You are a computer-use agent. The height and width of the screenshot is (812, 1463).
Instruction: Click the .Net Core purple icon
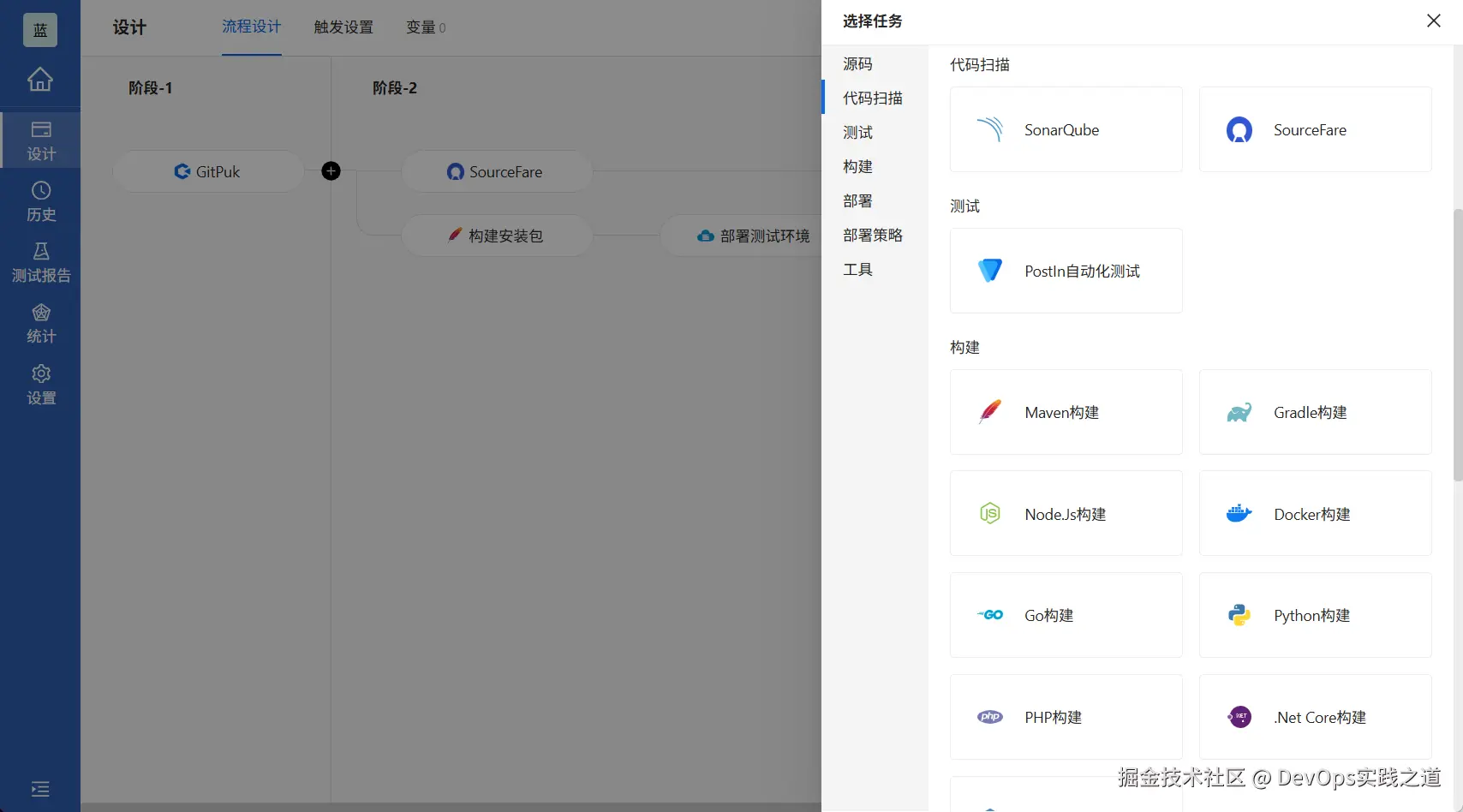1239,717
